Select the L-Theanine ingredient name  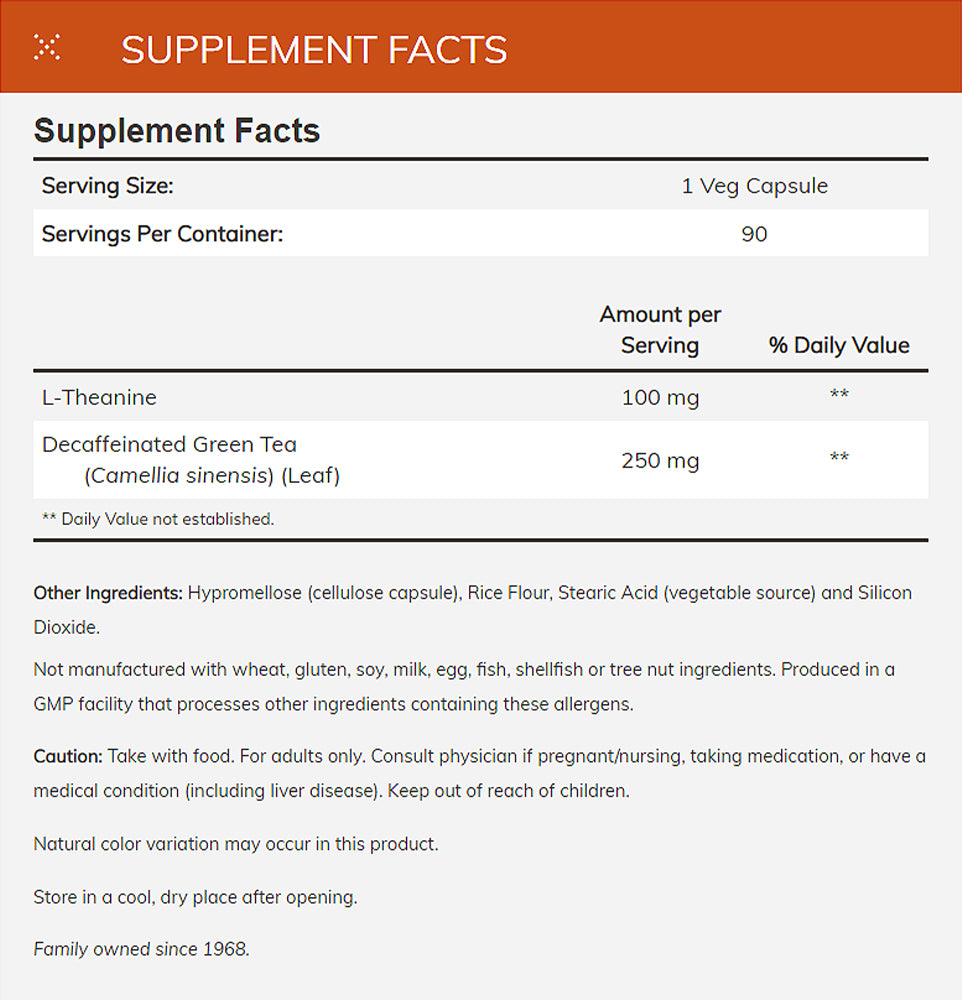(x=99, y=397)
